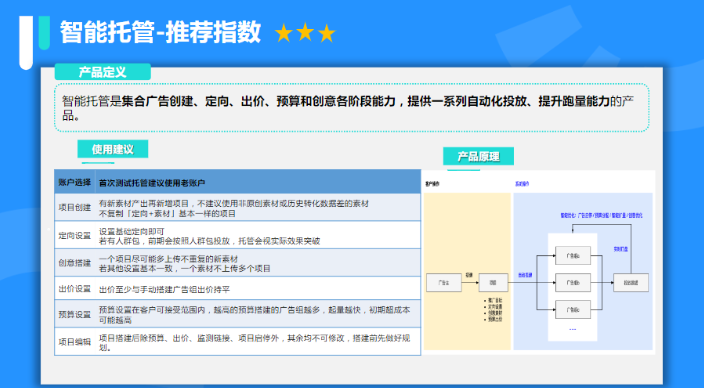Click the 项目 box in the diagram
Image resolution: width=704 pixels, height=388 pixels.
click(493, 282)
